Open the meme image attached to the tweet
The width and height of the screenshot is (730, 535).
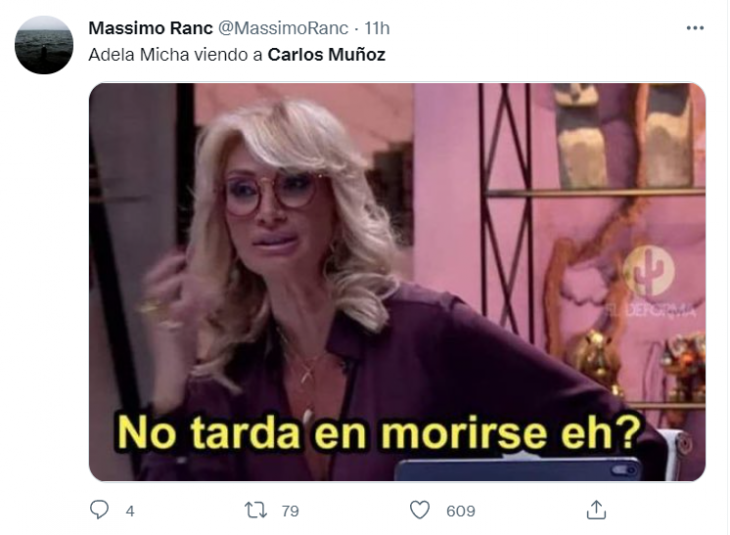click(x=397, y=282)
